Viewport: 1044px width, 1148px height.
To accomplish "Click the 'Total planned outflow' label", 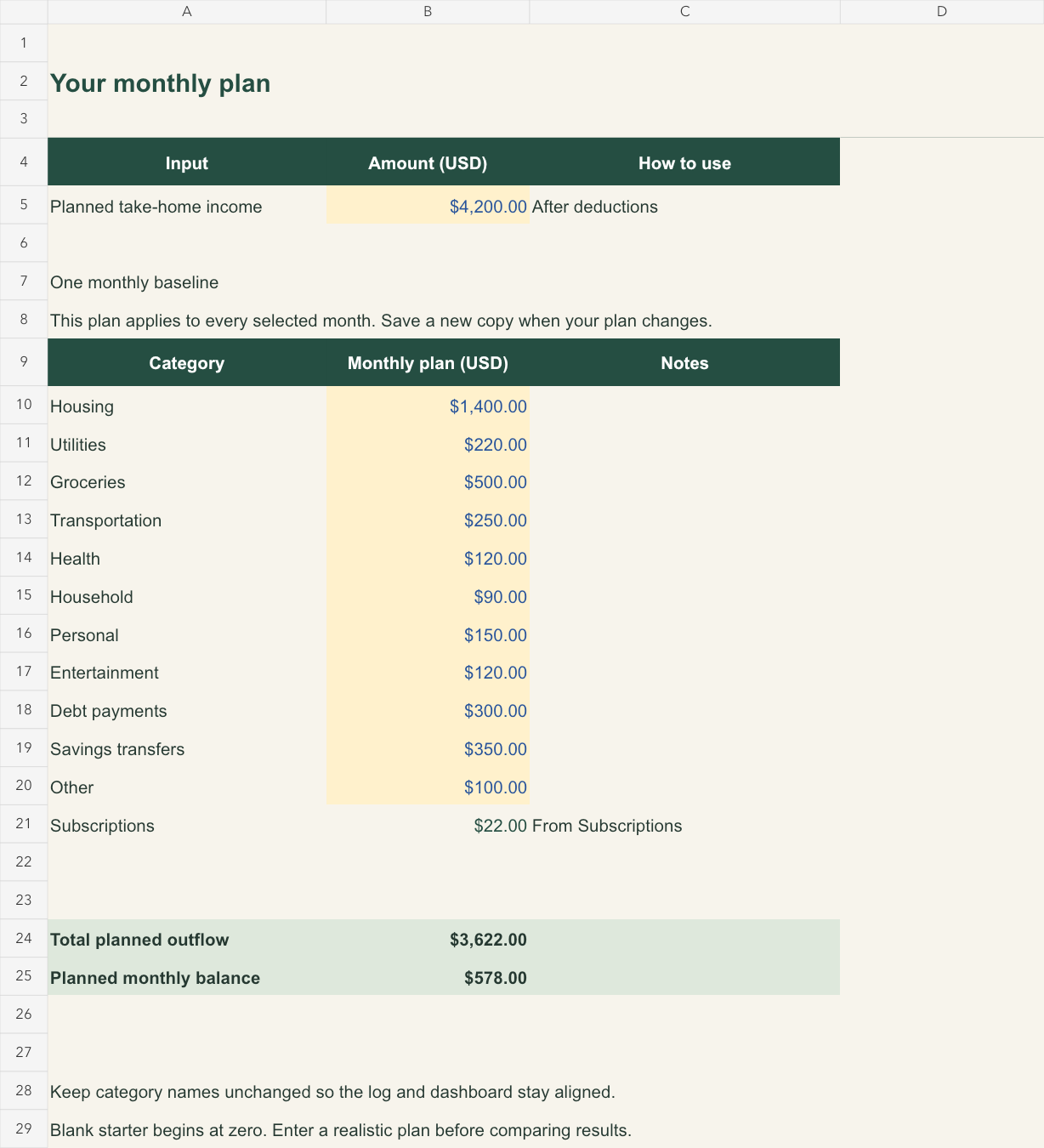I will (x=139, y=940).
